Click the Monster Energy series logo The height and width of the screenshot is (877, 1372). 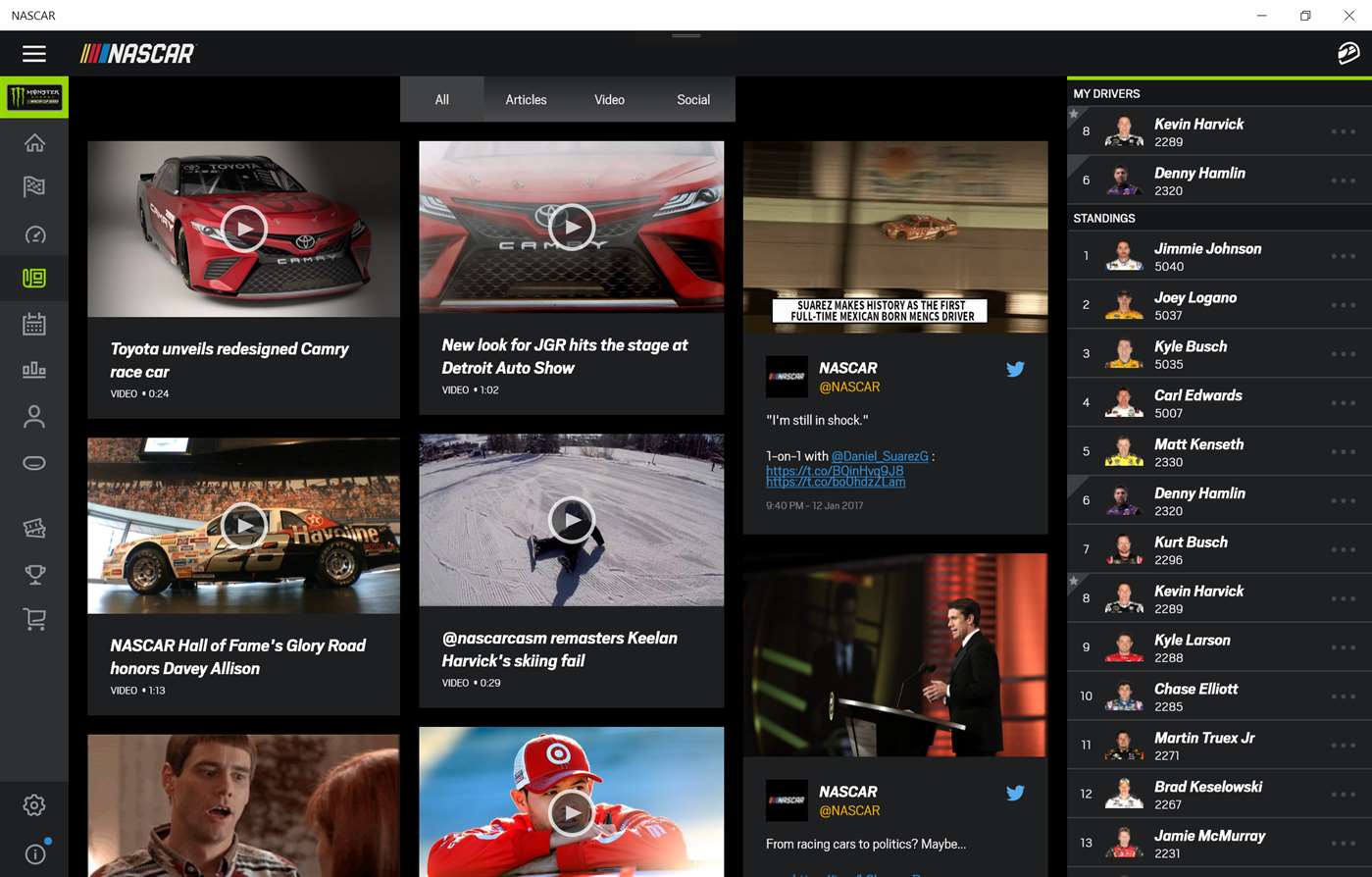(34, 97)
